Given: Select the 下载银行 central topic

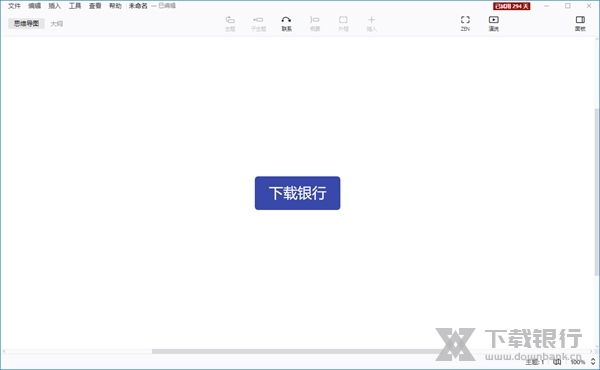Looking at the screenshot, I should (297, 193).
